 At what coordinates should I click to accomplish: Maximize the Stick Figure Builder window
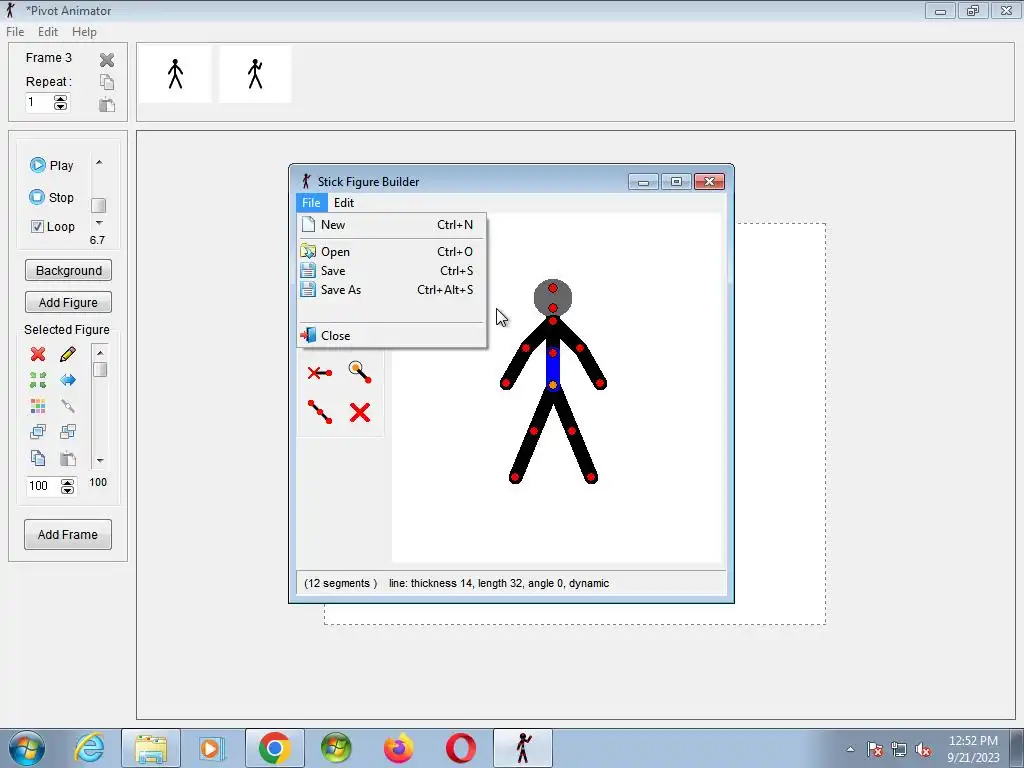676,182
